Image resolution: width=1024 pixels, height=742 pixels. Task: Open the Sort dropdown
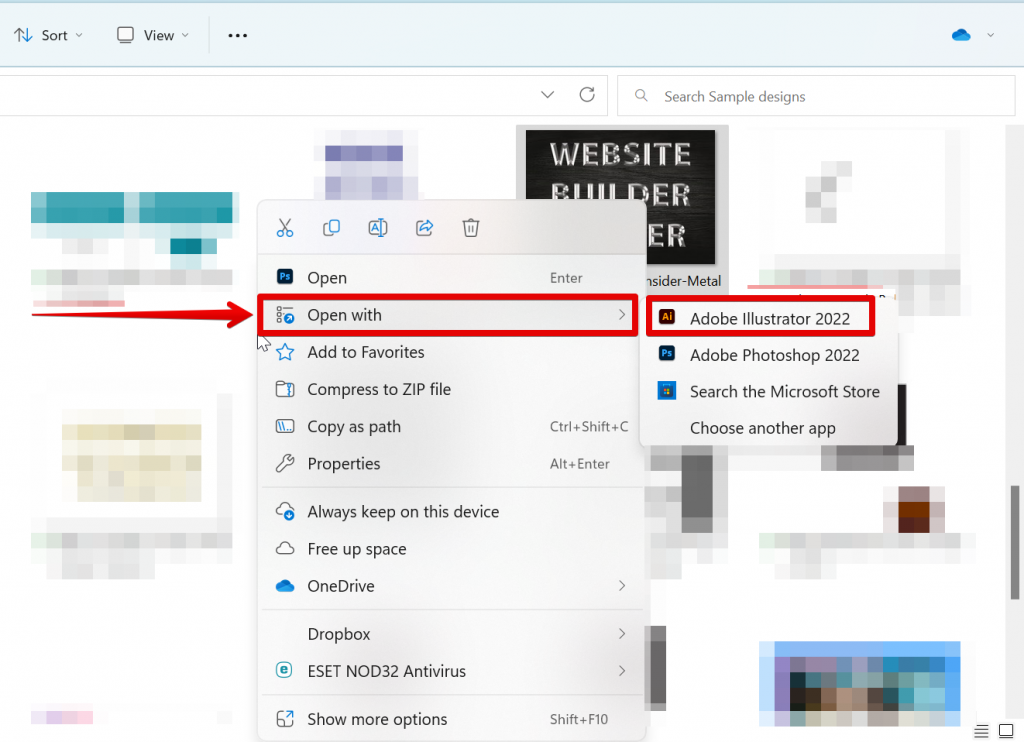[48, 34]
